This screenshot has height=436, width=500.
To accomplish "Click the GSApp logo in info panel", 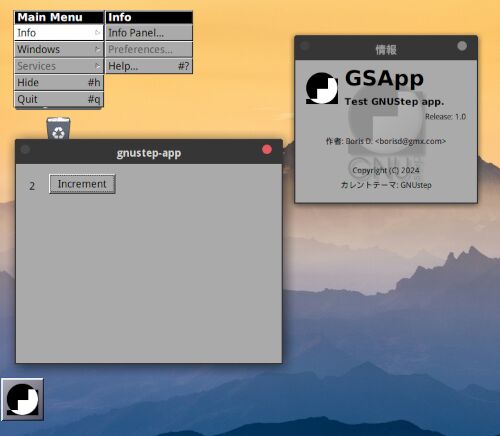I will tap(322, 88).
